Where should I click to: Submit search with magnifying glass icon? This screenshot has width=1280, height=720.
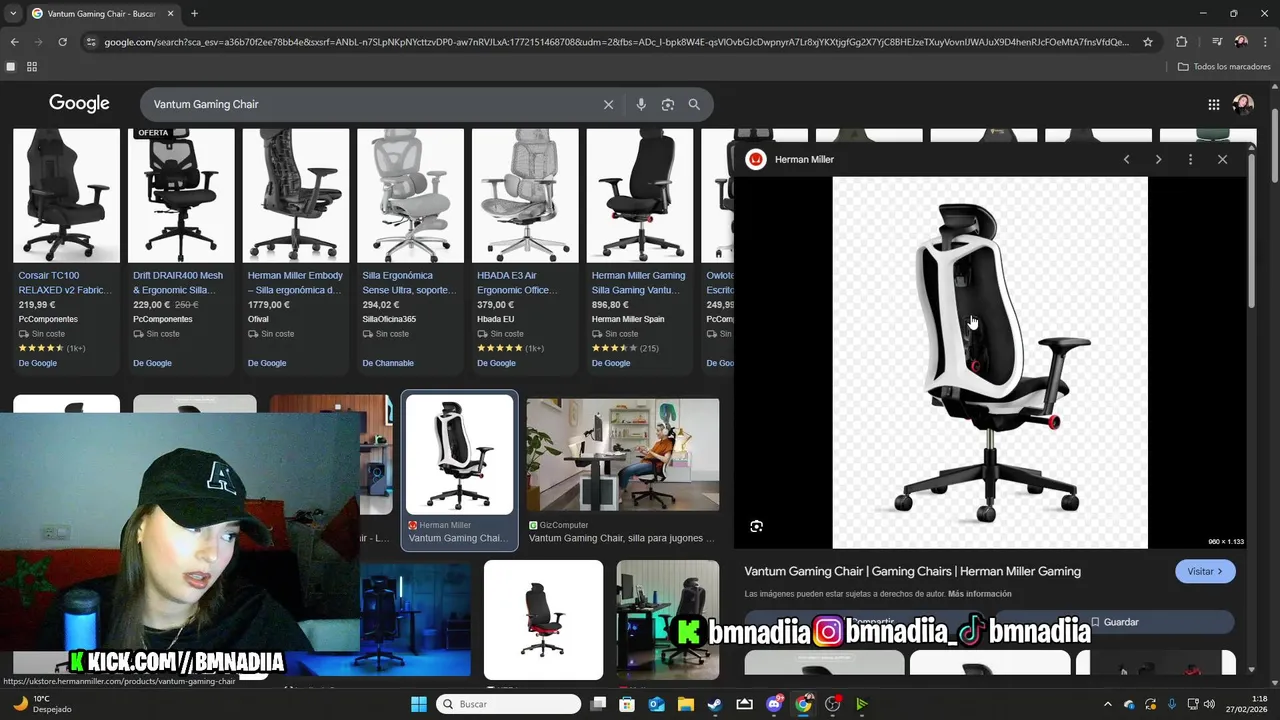coord(694,104)
